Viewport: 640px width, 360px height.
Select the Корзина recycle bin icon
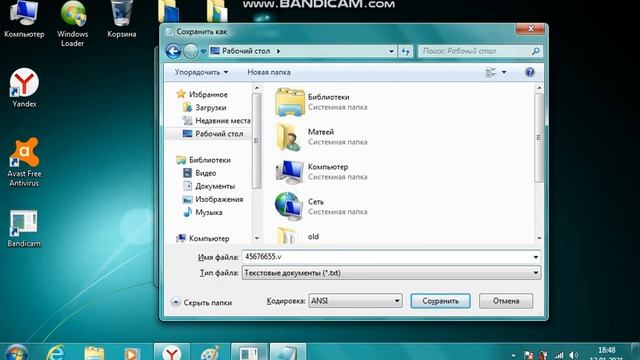point(122,19)
